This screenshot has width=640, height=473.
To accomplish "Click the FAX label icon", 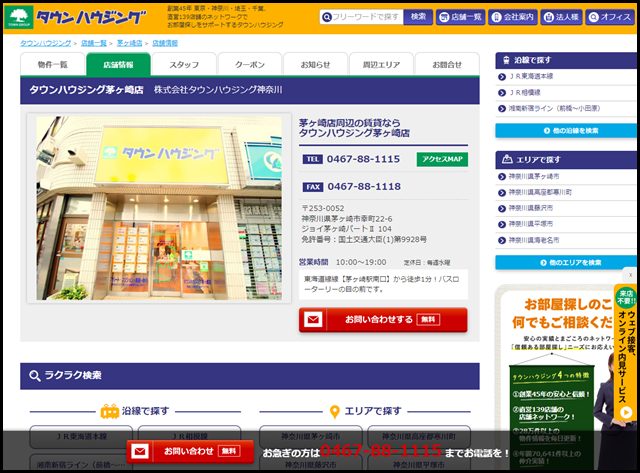I will click(313, 187).
